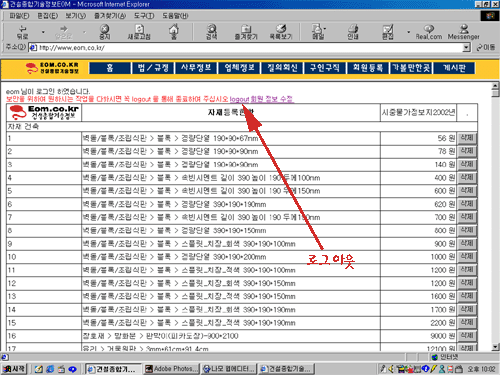Delete row 6 priced 620 원
This screenshot has width=500, height=375.
pyautogui.click(x=467, y=204)
